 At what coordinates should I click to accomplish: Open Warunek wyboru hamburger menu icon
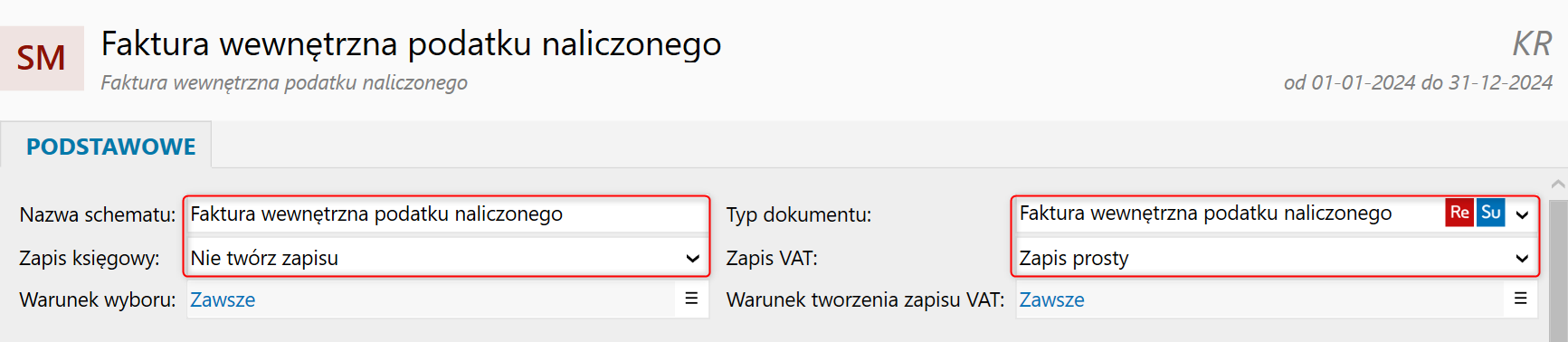coord(691,299)
